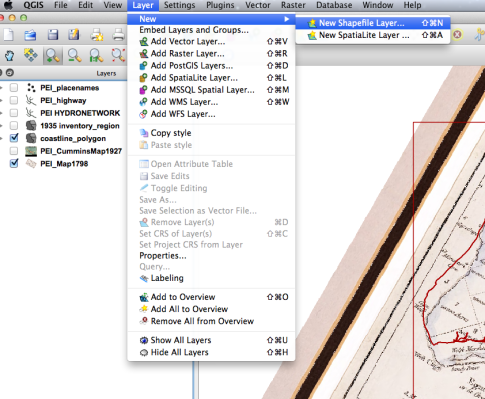Click the New Project blank page icon
The width and height of the screenshot is (485, 399).
click(8, 34)
